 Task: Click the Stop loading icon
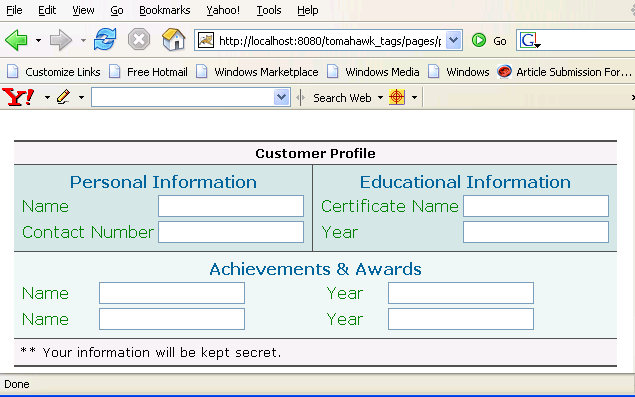coord(139,39)
